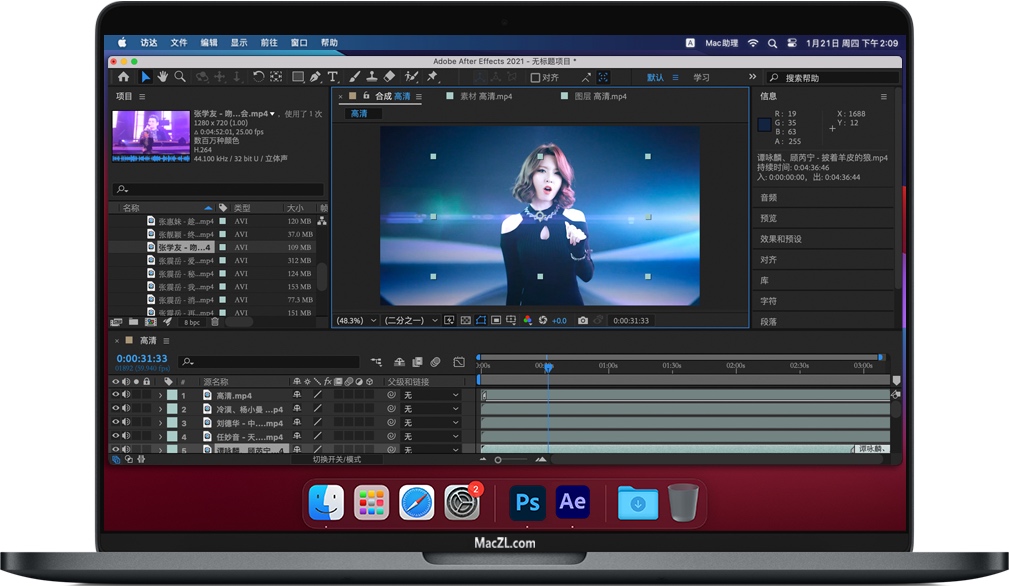
Task: Click the timeline zoom slider handle
Action: pyautogui.click(x=497, y=459)
